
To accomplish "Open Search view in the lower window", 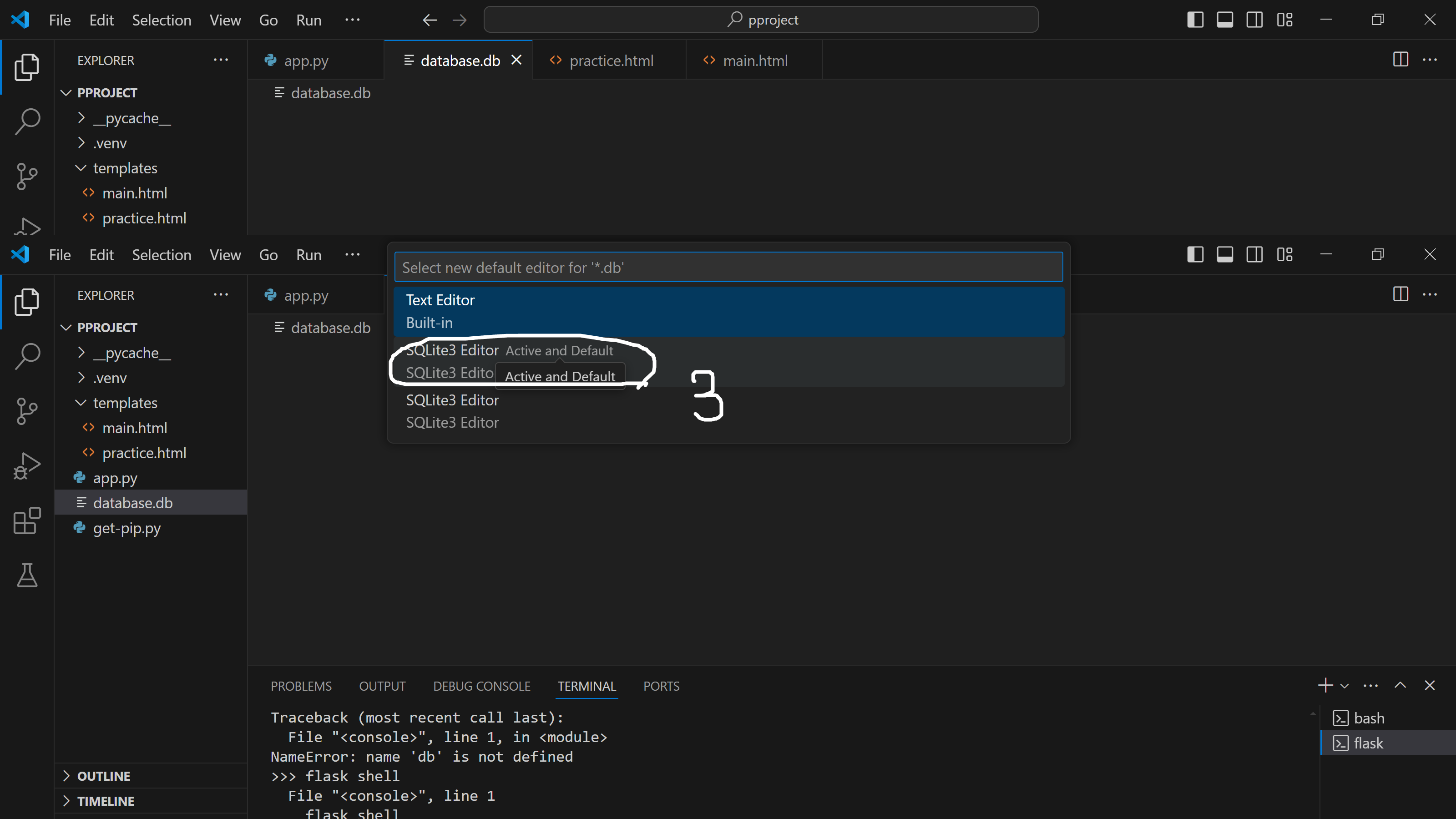I will (26, 356).
